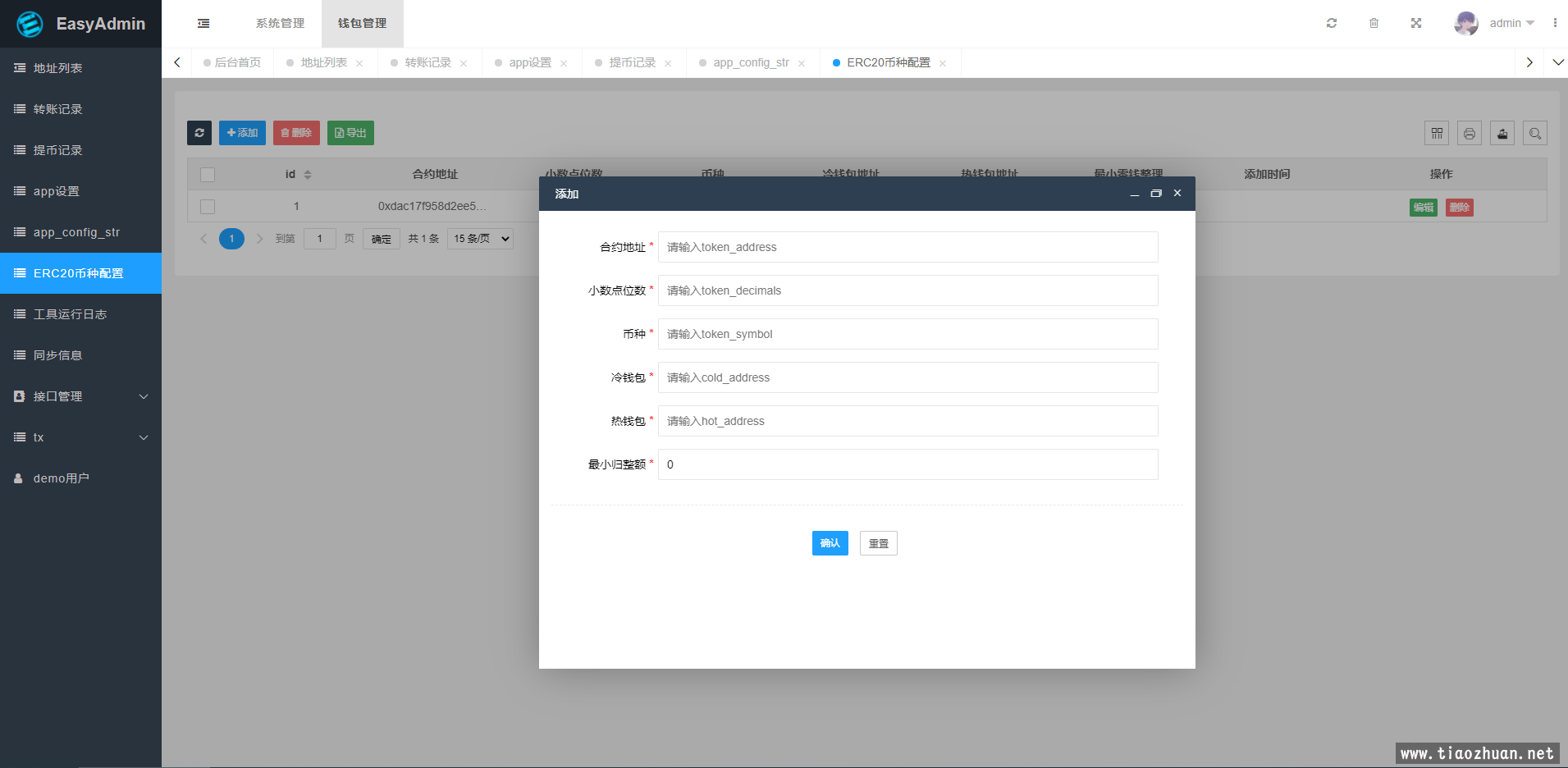Screen dimensions: 1568x768
Task: Click the trash clear-cache icon in header
Action: [x=1374, y=23]
